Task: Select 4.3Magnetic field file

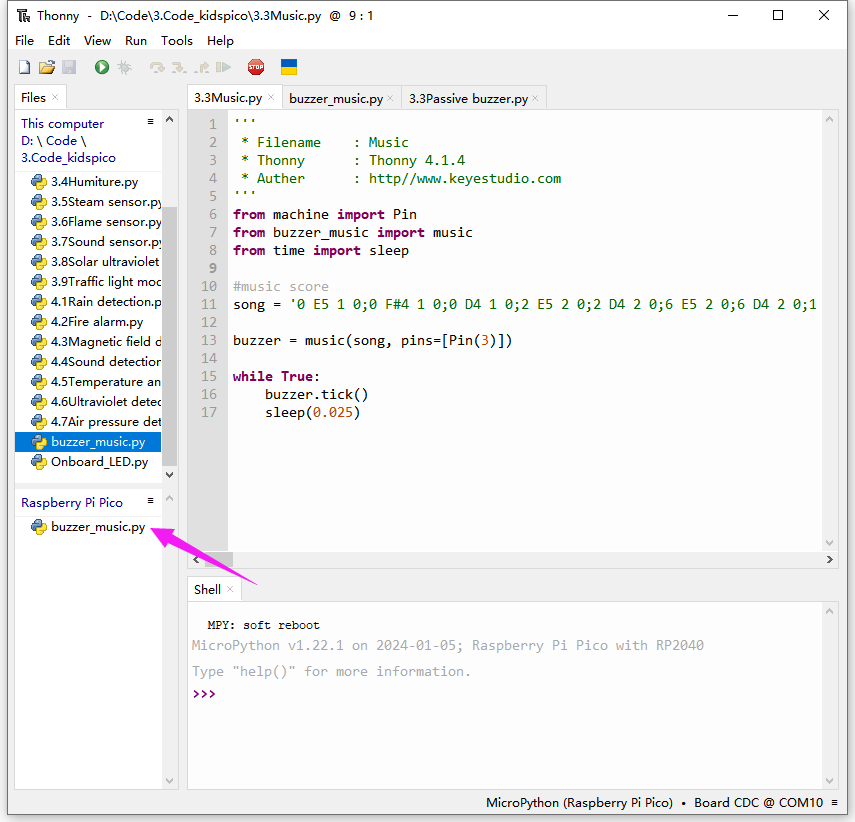Action: pyautogui.click(x=88, y=342)
